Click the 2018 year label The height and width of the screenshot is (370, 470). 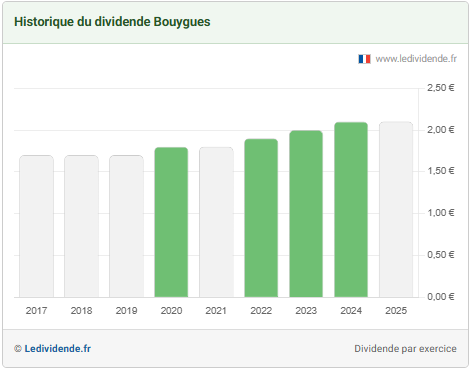pyautogui.click(x=81, y=311)
